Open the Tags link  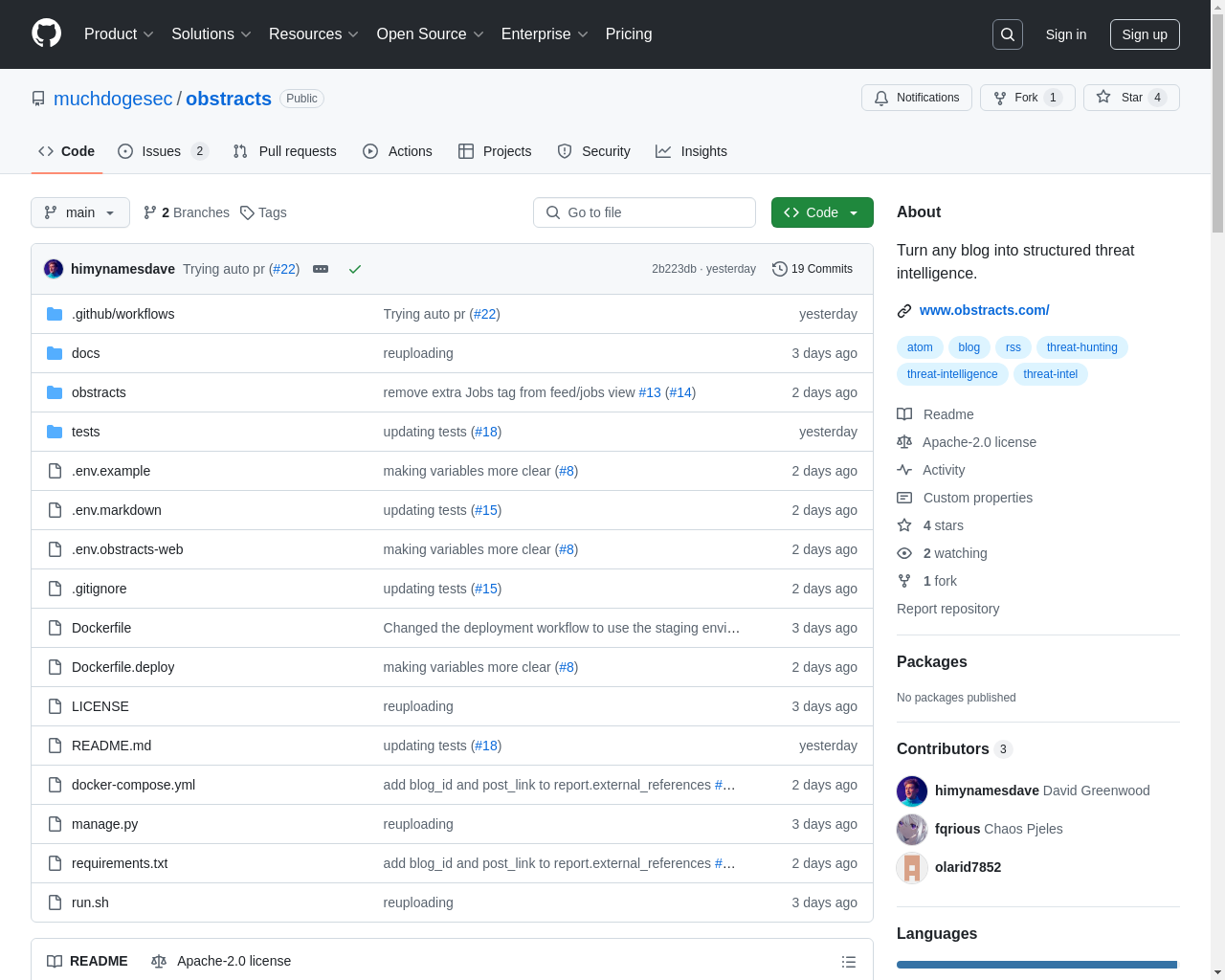[x=263, y=212]
